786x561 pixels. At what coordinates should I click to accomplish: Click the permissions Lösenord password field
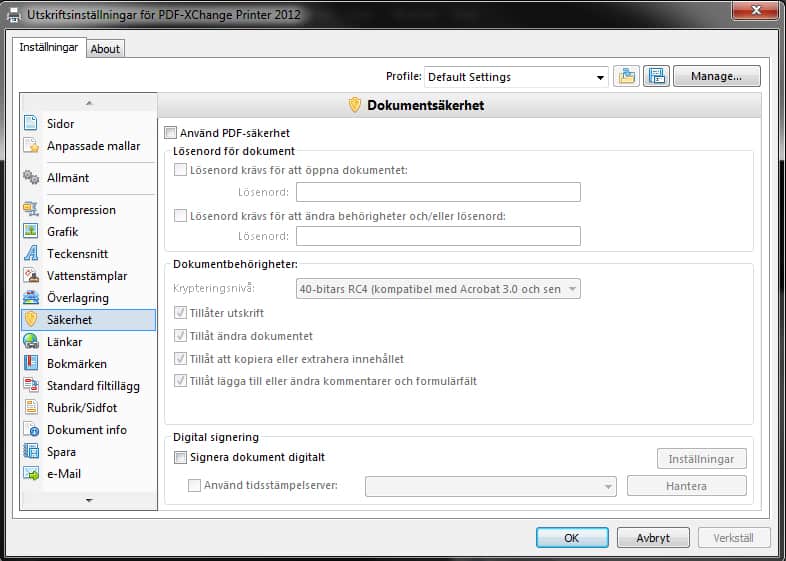pyautogui.click(x=438, y=236)
